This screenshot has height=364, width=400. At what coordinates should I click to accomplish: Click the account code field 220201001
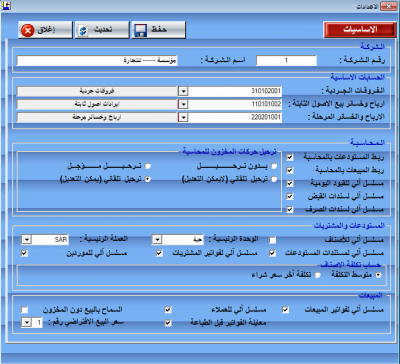tap(235, 117)
